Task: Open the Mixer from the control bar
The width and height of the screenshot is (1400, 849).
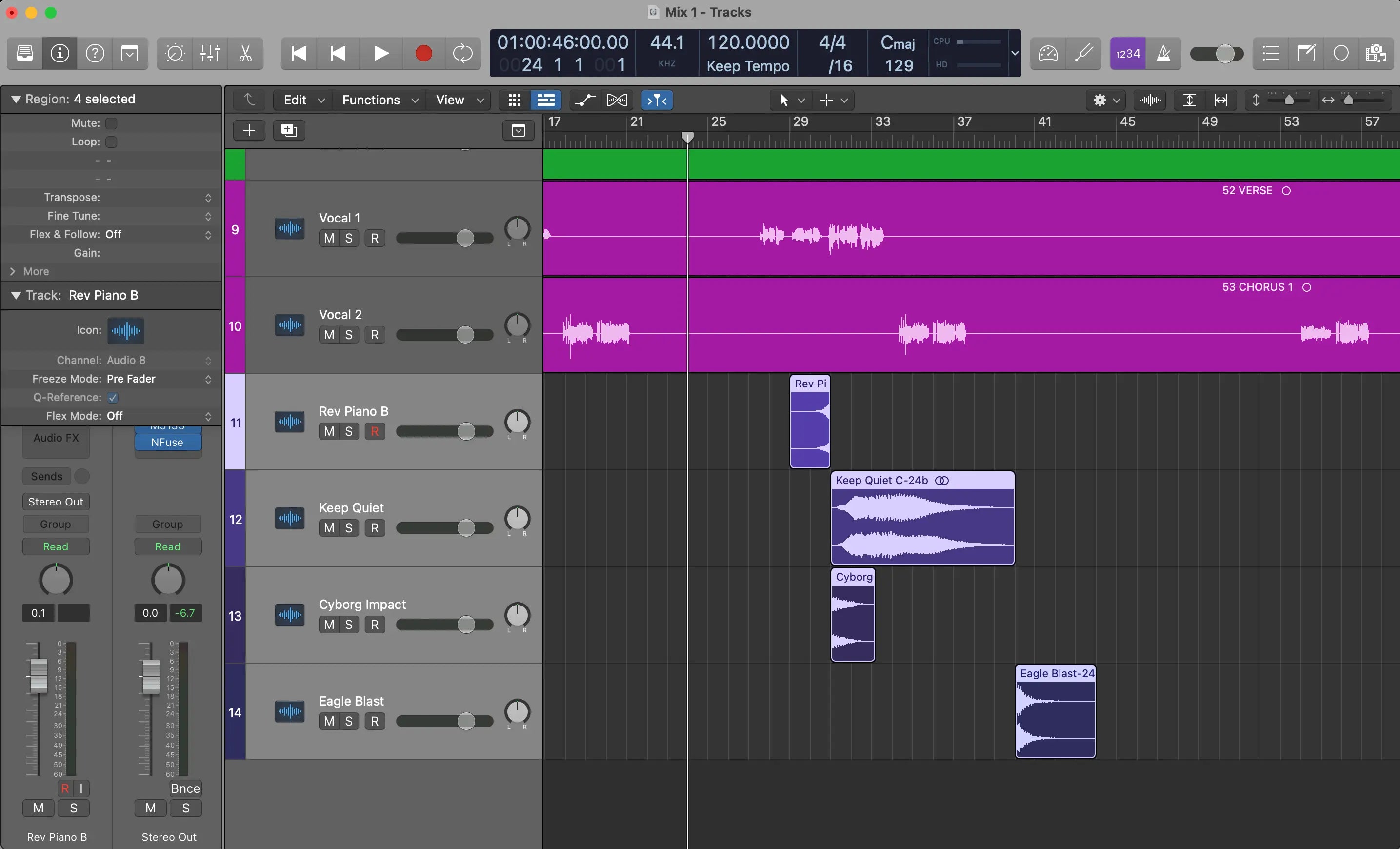Action: (210, 53)
